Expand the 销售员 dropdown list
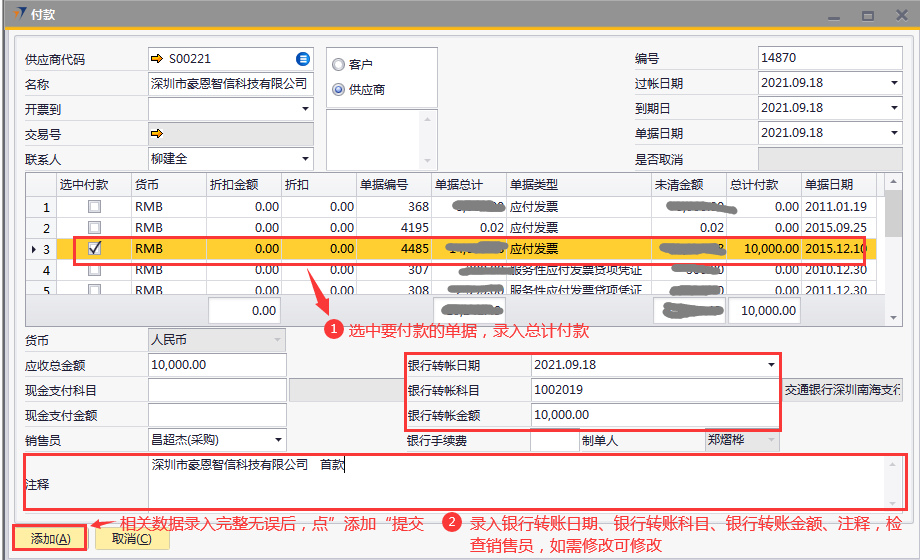 277,440
